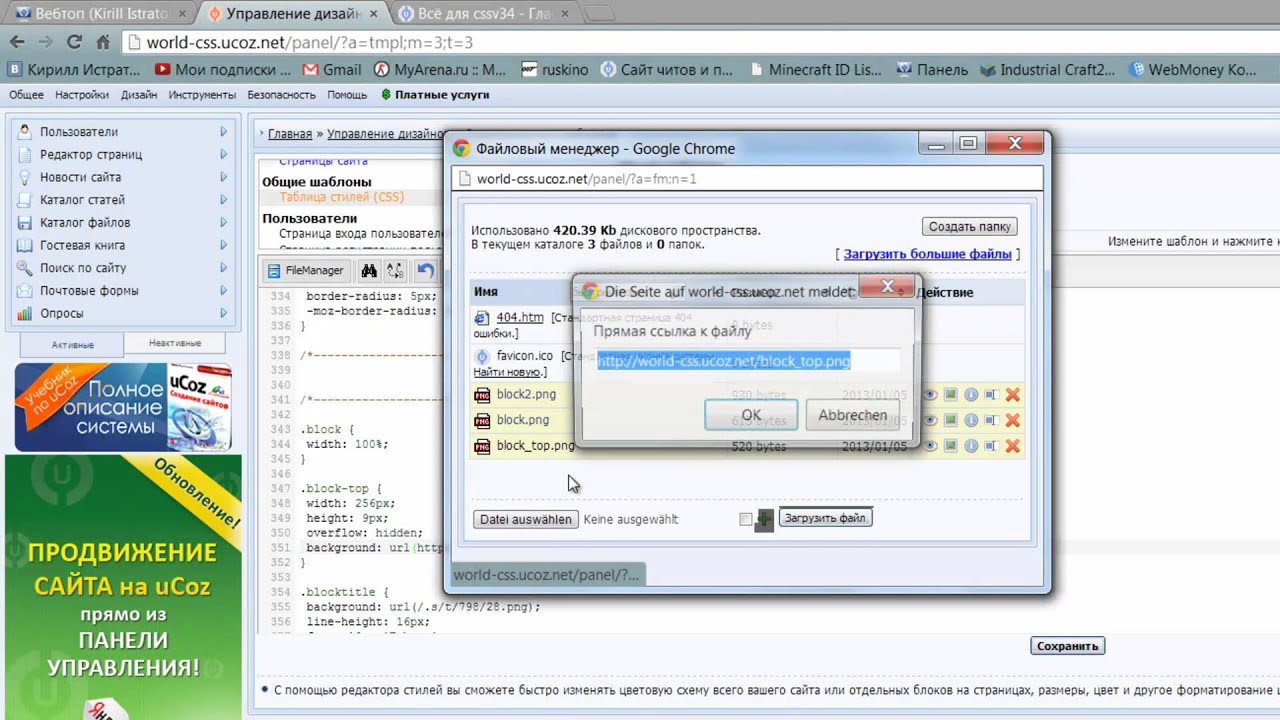Image resolution: width=1280 pixels, height=720 pixels.
Task: Expand the Опросы sidebar arrow
Action: coord(224,313)
